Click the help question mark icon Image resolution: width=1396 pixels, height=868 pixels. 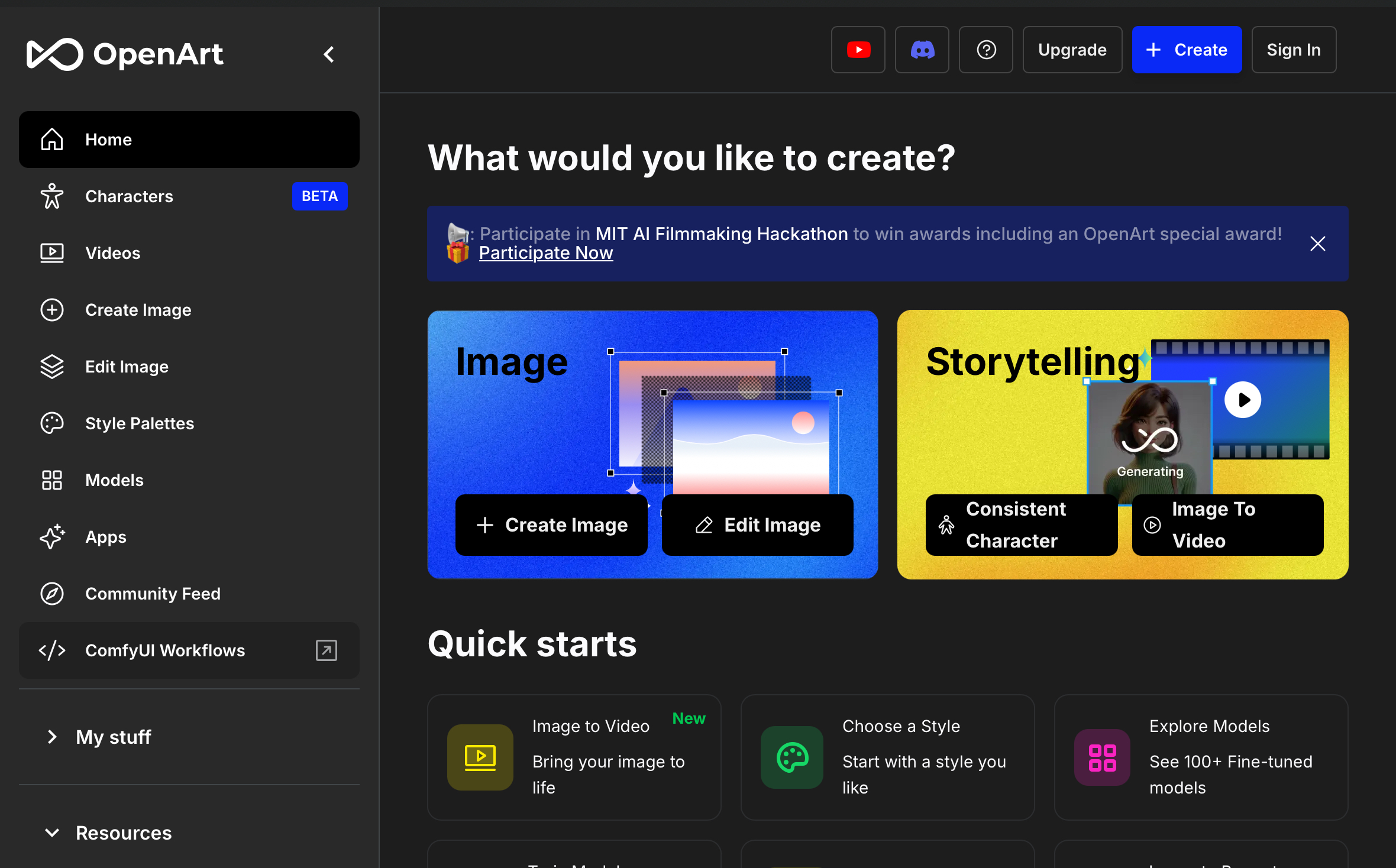point(986,50)
